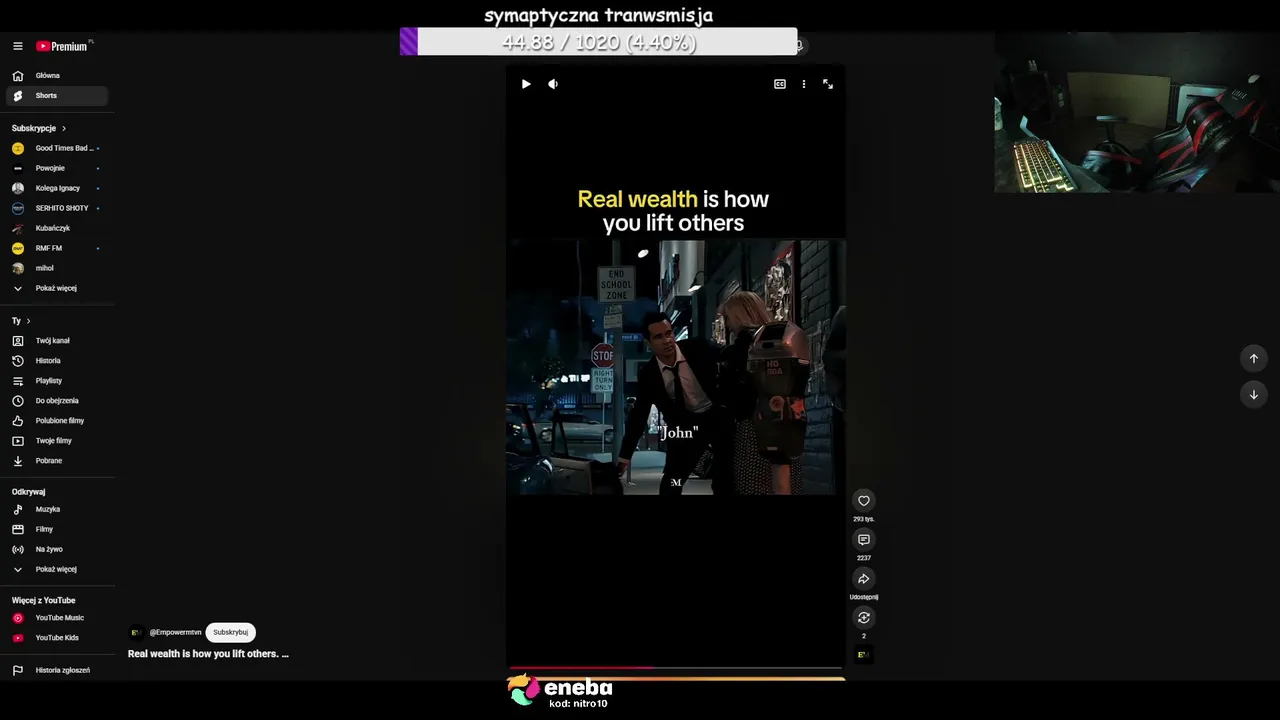Click the YouTube Premium logo
Image resolution: width=1280 pixels, height=720 pixels.
(62, 46)
